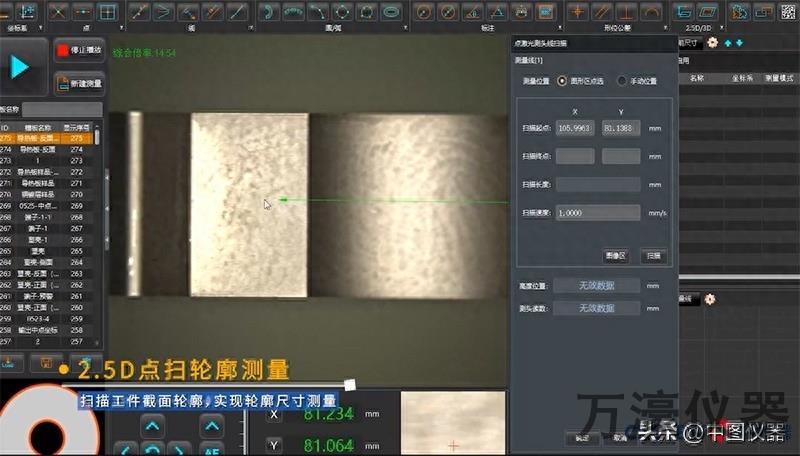Click the blue up arrow beside the gear
The width and height of the screenshot is (800, 456).
(728, 43)
